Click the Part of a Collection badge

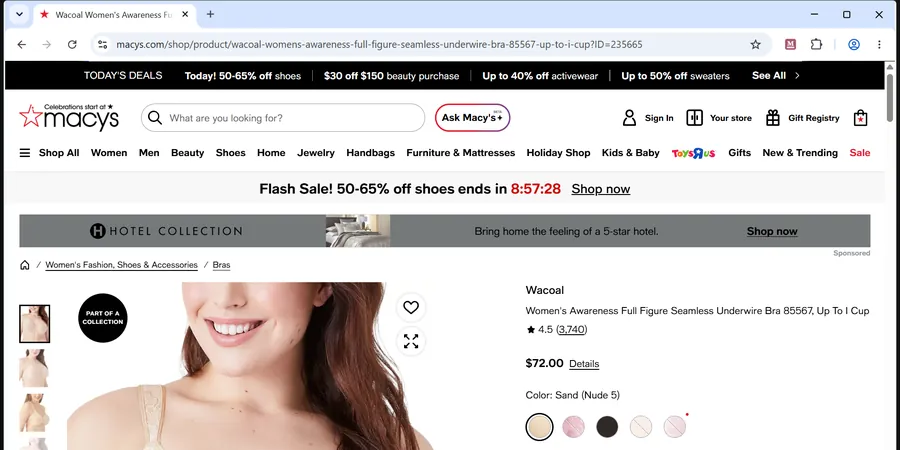pyautogui.click(x=103, y=318)
